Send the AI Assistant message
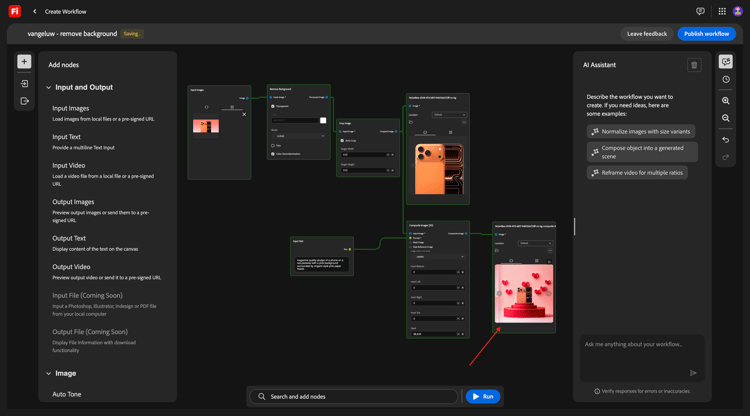 693,373
